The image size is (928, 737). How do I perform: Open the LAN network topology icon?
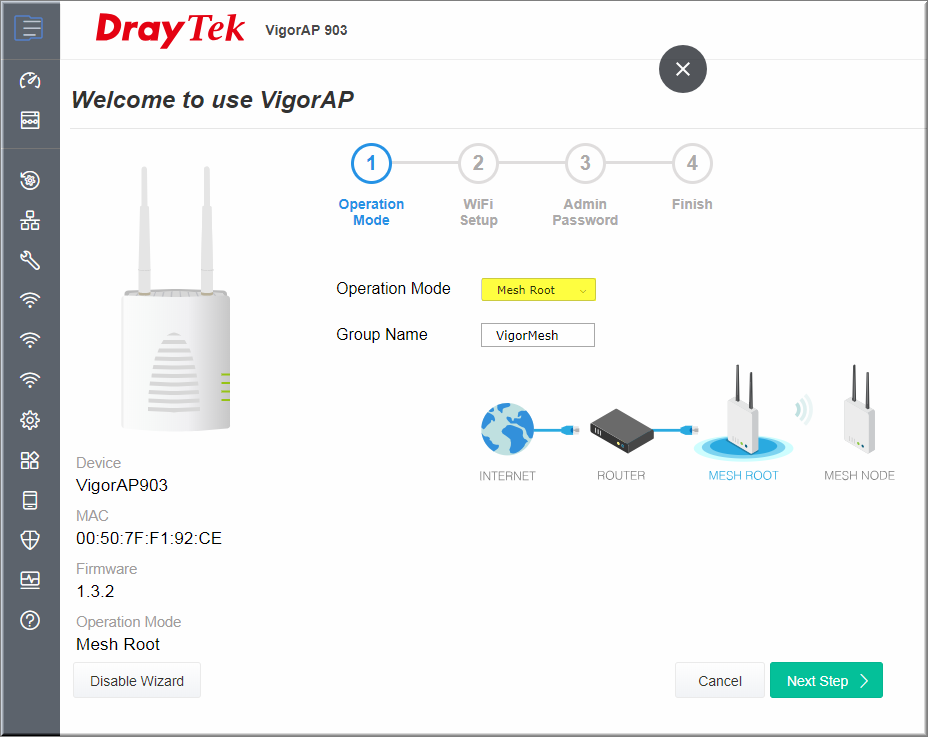coord(30,220)
